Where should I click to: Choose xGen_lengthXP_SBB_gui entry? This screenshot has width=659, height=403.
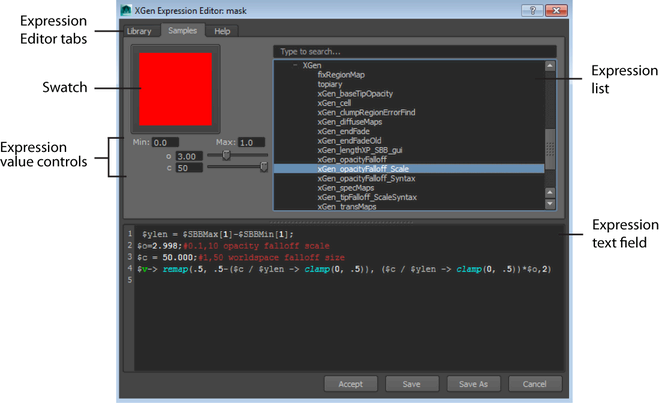click(360, 150)
